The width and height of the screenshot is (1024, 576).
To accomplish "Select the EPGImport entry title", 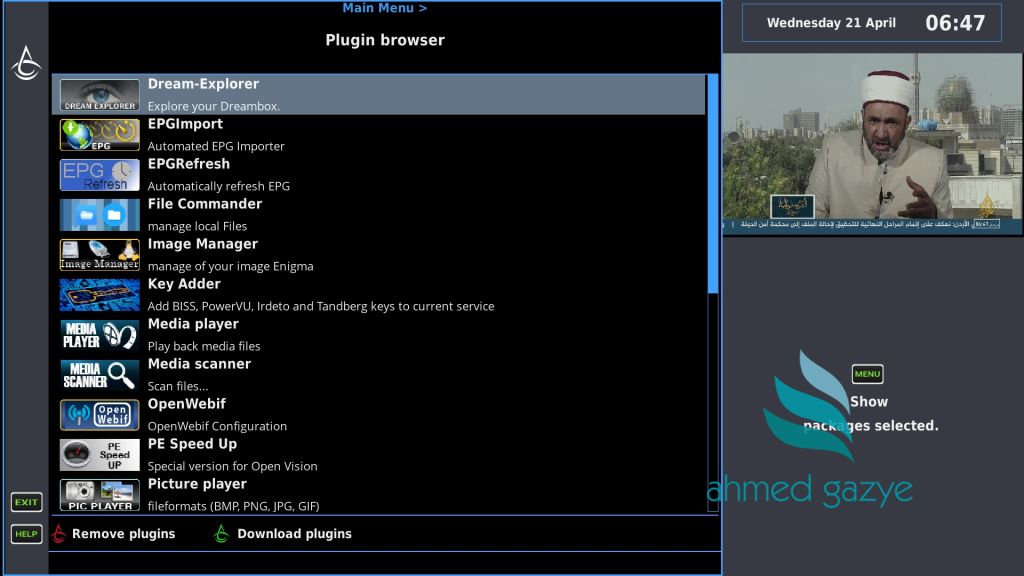I will pos(185,124).
